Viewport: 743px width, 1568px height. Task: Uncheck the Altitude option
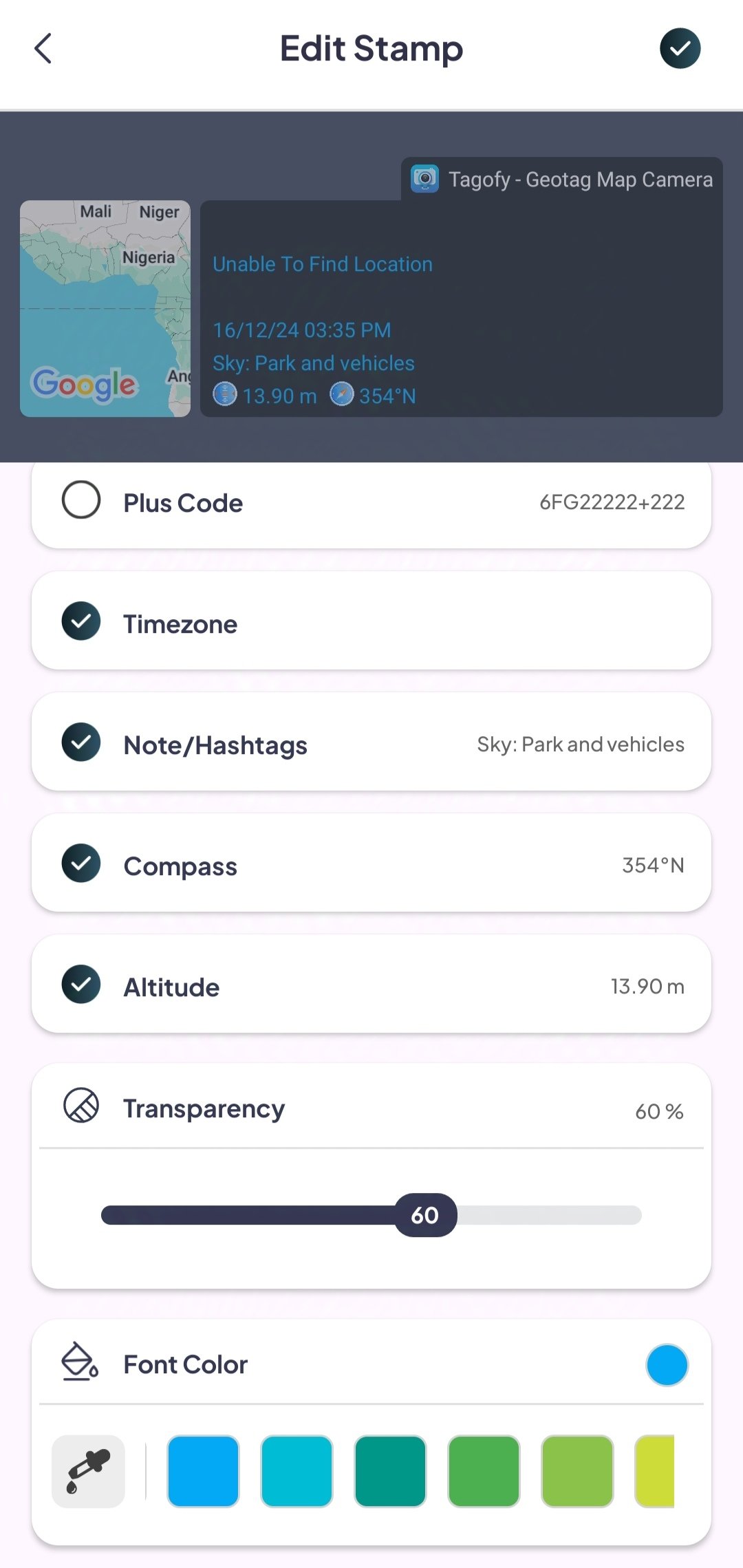(81, 985)
